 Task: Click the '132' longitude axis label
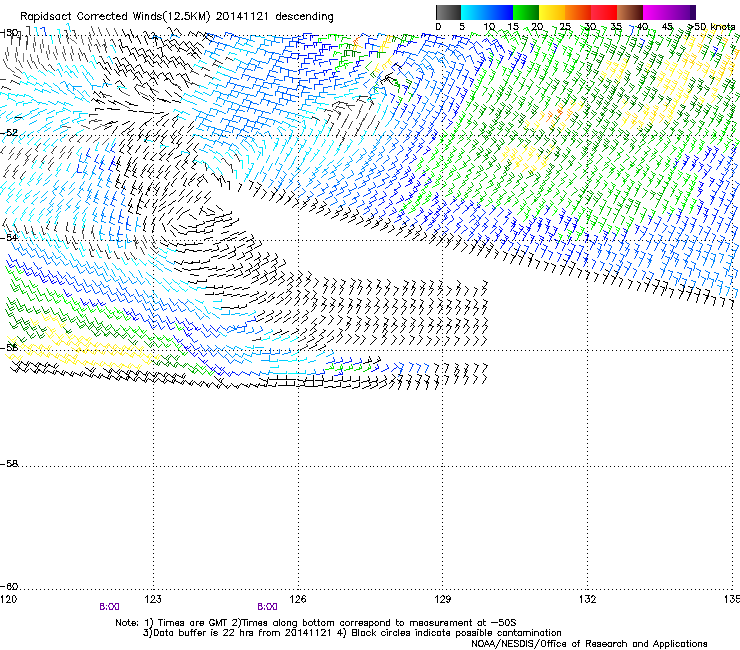[588, 599]
